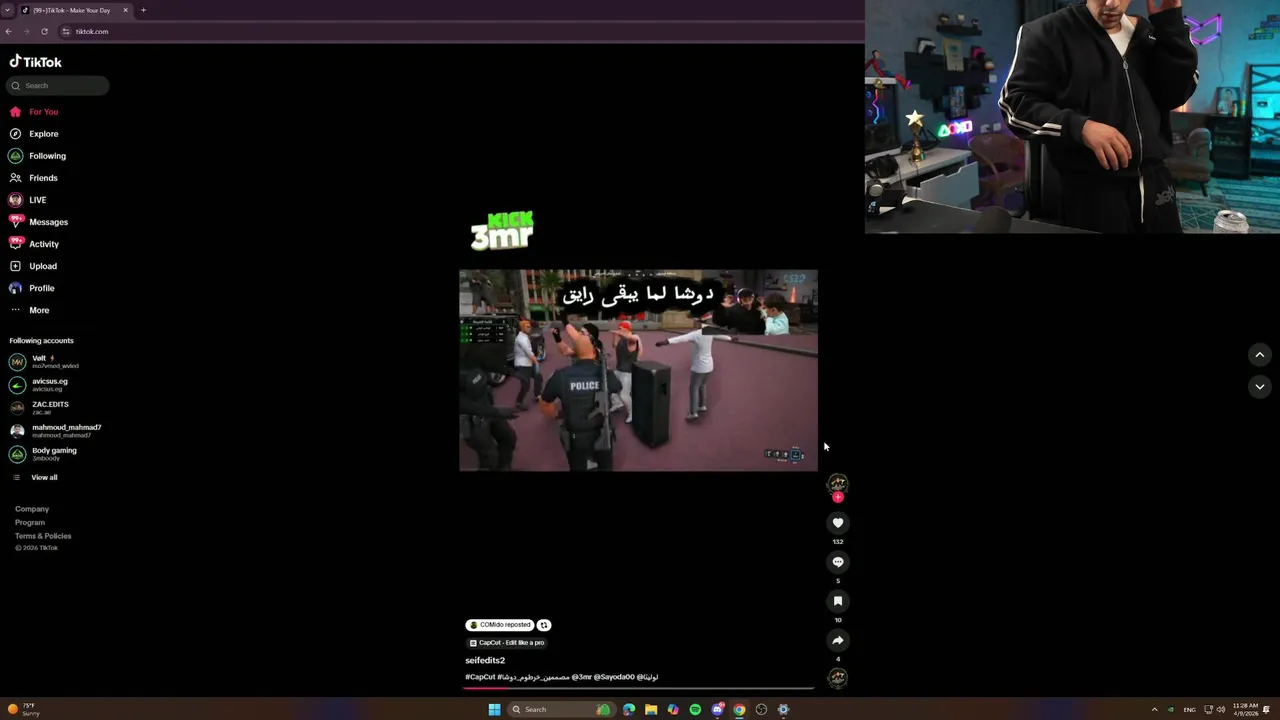The image size is (1280, 720).
Task: Open the Program footer link
Action: [x=30, y=522]
